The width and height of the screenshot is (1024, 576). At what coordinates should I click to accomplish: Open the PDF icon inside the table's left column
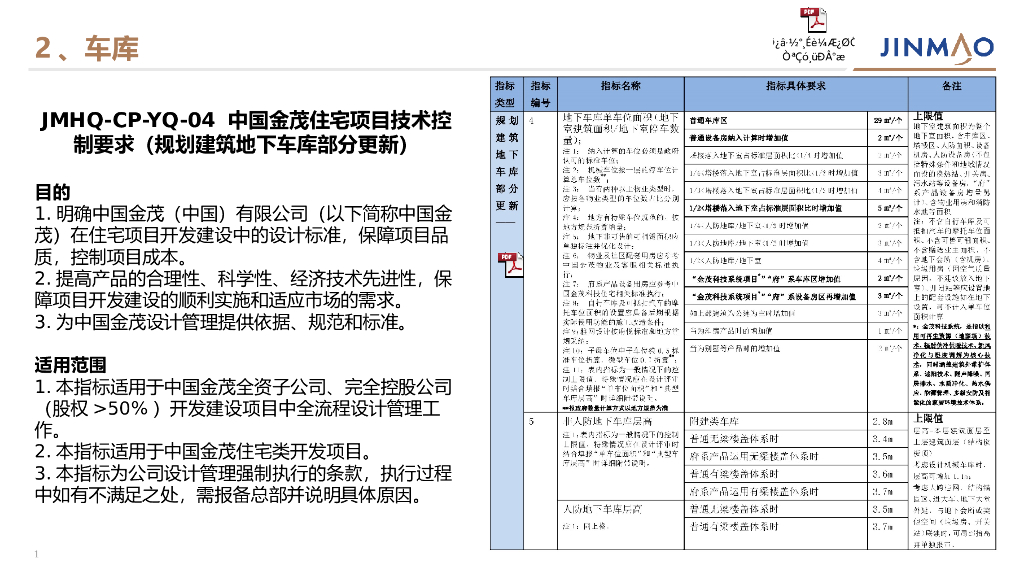[x=510, y=264]
